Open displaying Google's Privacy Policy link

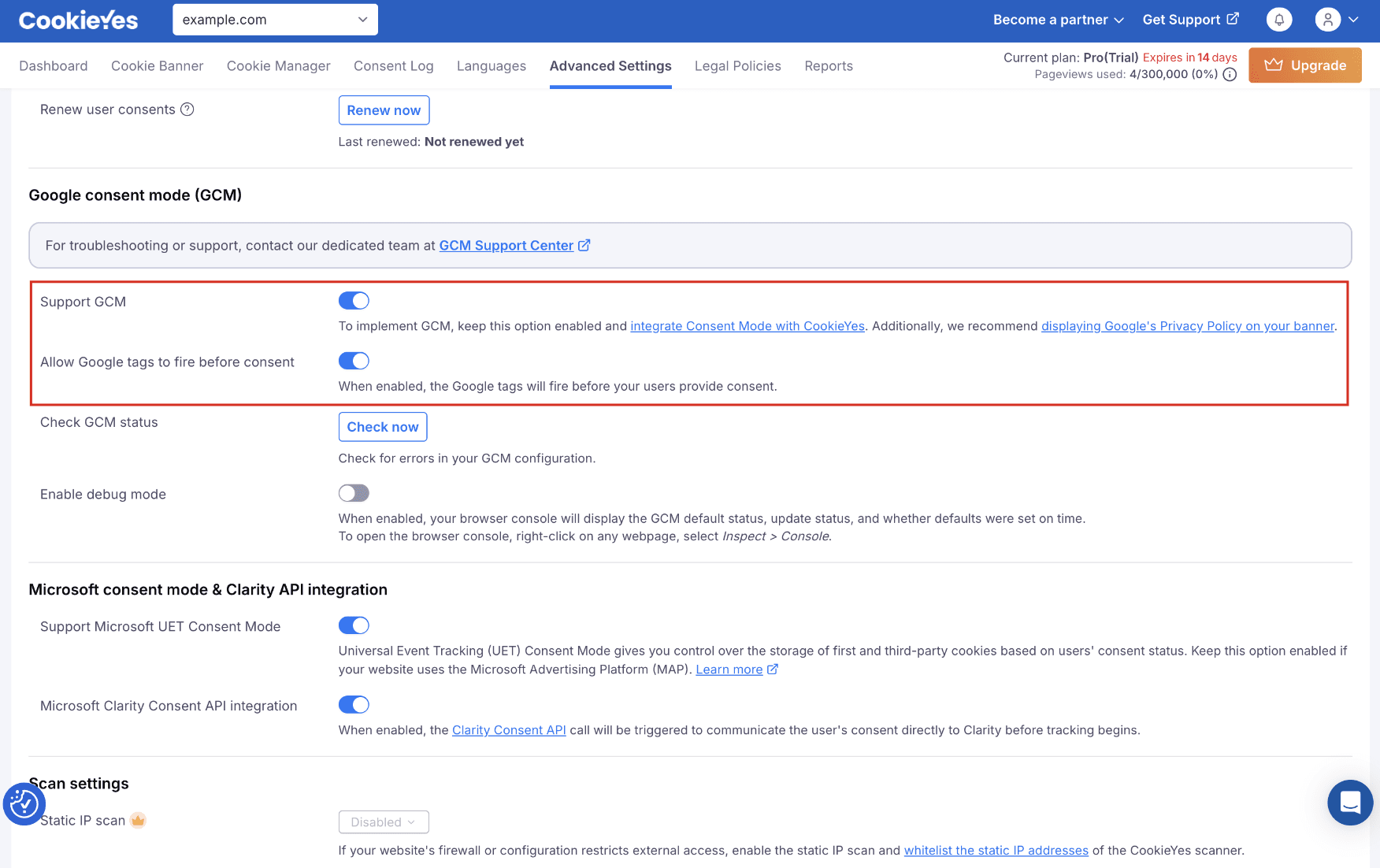1188,326
